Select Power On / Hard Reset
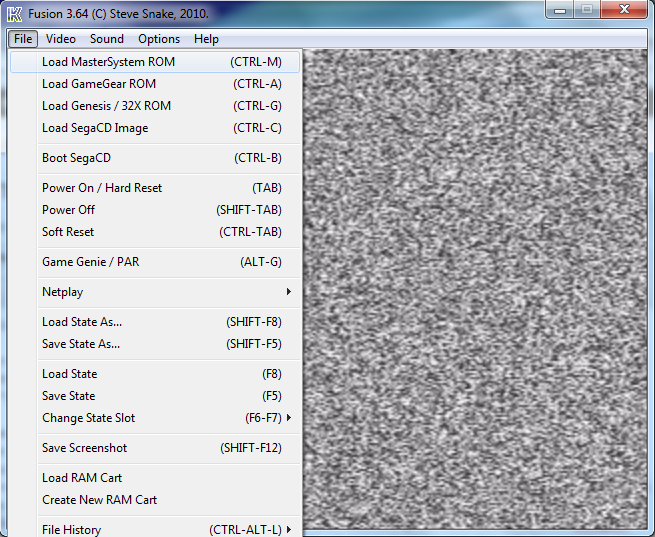The image size is (655, 537). (155, 188)
